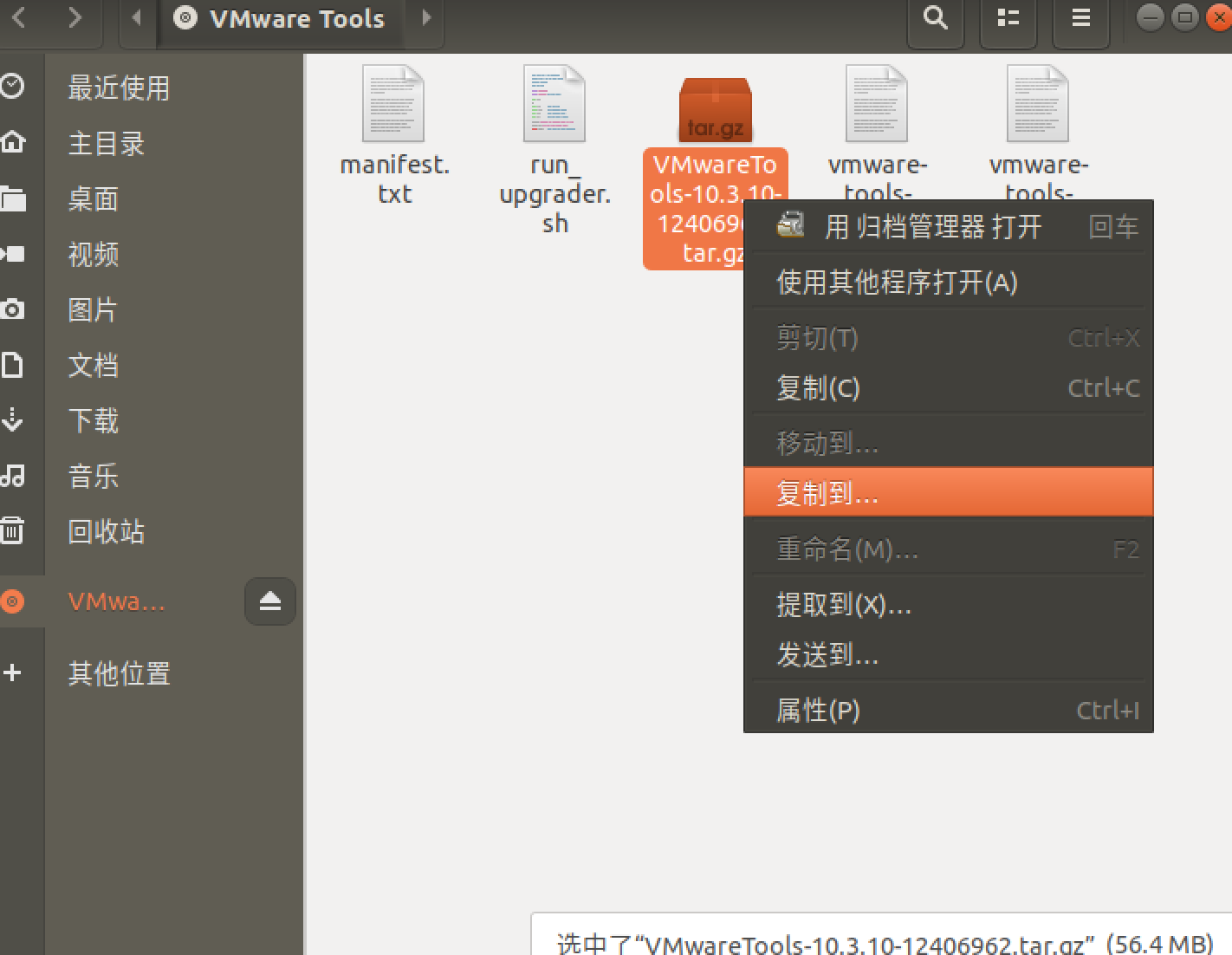This screenshot has height=955, width=1232.
Task: Click the recent clock icon
Action: point(12,87)
